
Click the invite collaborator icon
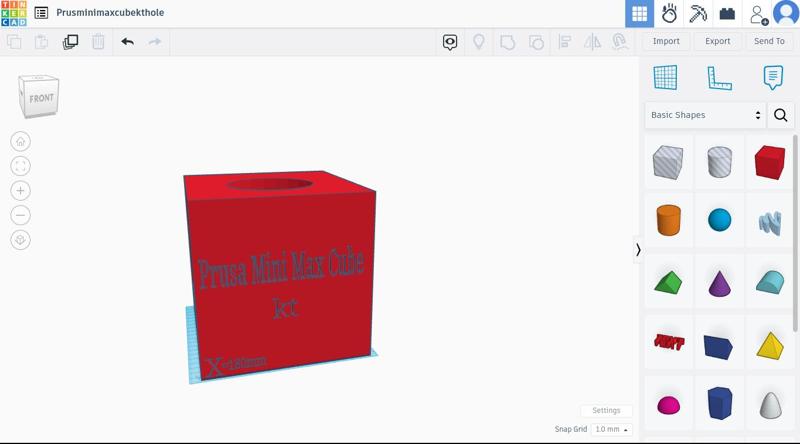coord(758,15)
